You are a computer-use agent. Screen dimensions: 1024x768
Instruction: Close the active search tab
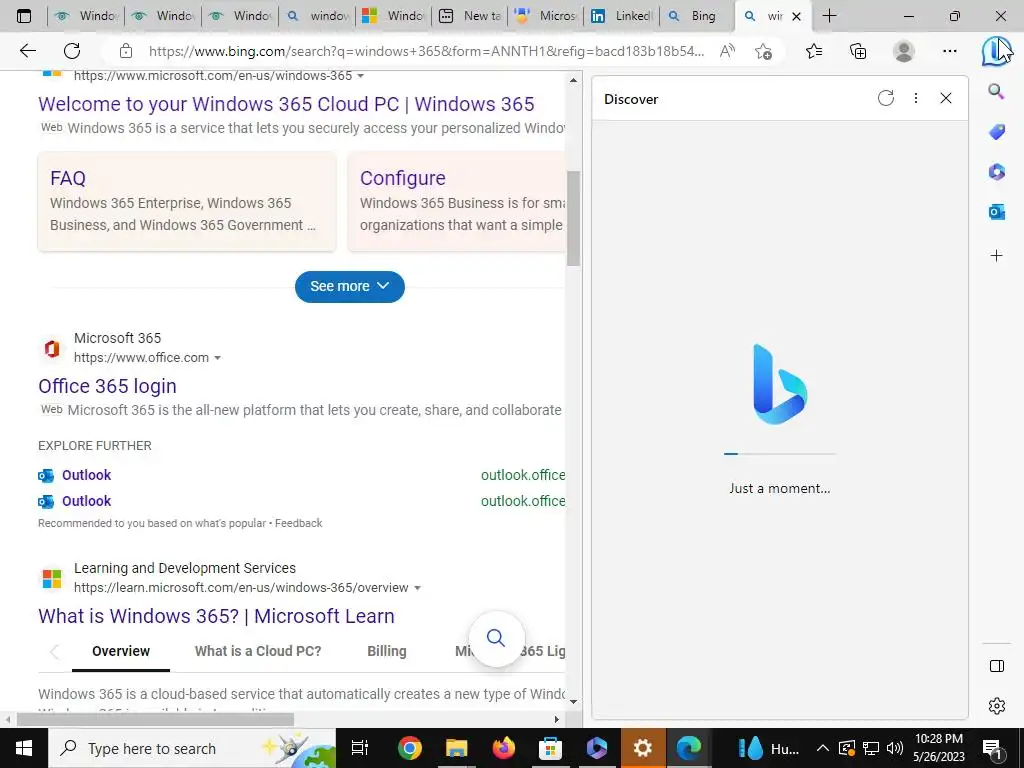(796, 16)
